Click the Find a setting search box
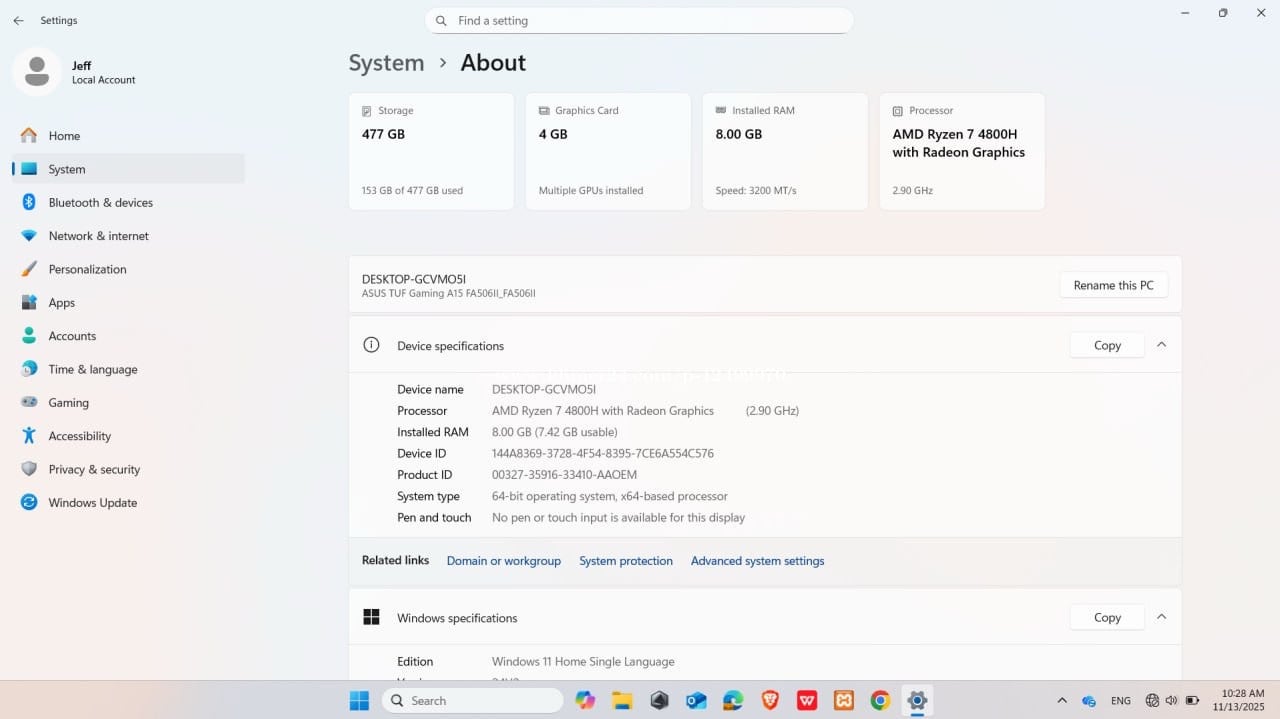This screenshot has height=719, width=1280. 639,20
